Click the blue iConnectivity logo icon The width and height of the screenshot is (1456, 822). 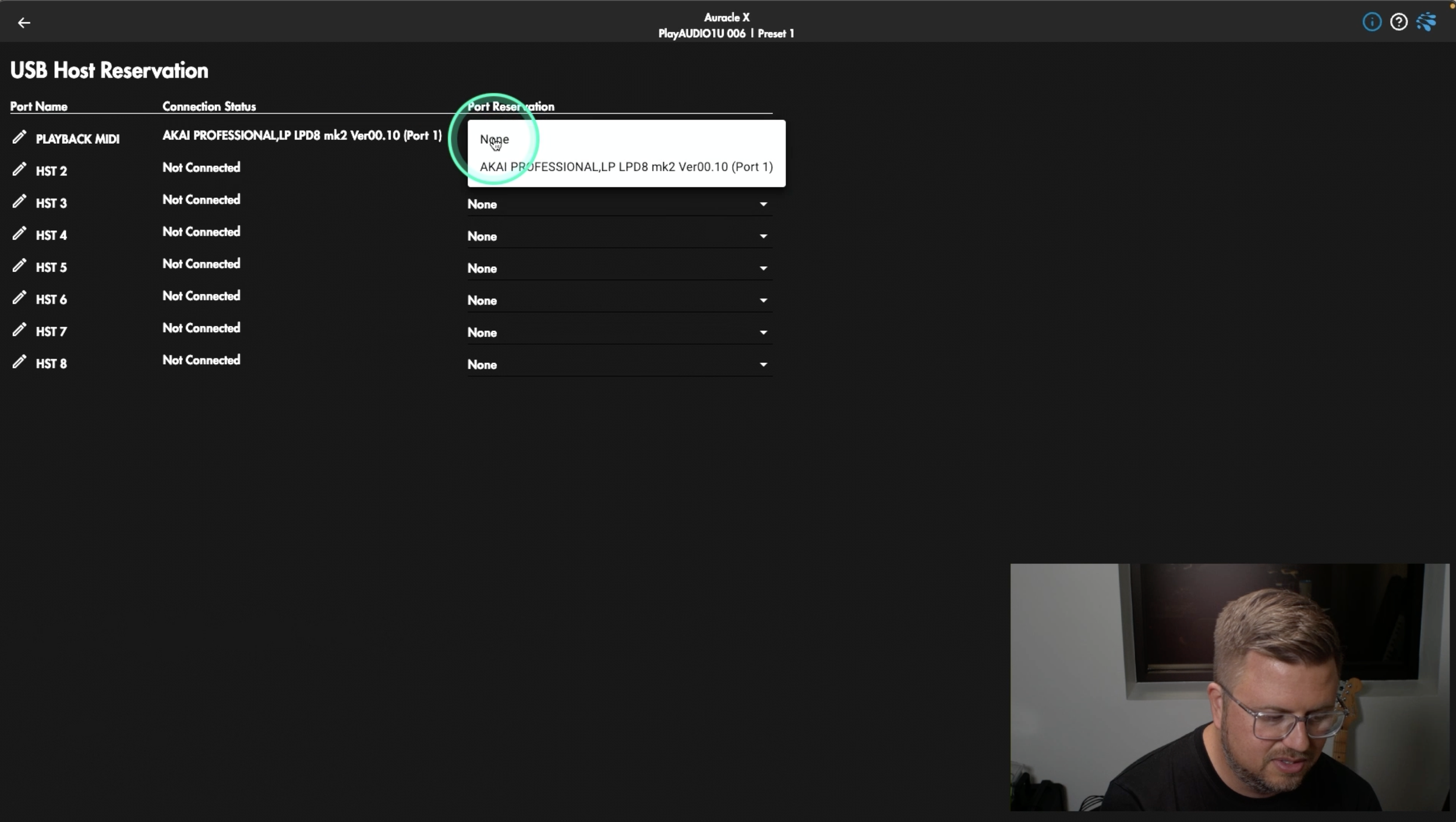[x=1426, y=22]
